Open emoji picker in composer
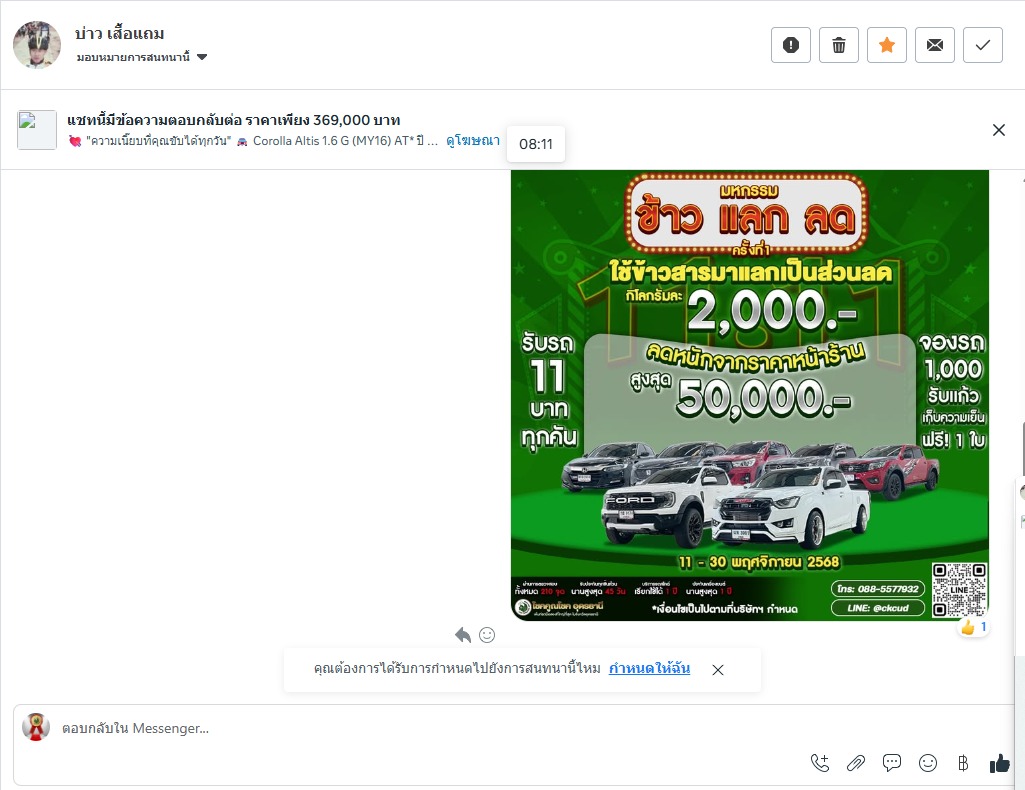The image size is (1025, 790). coord(928,763)
